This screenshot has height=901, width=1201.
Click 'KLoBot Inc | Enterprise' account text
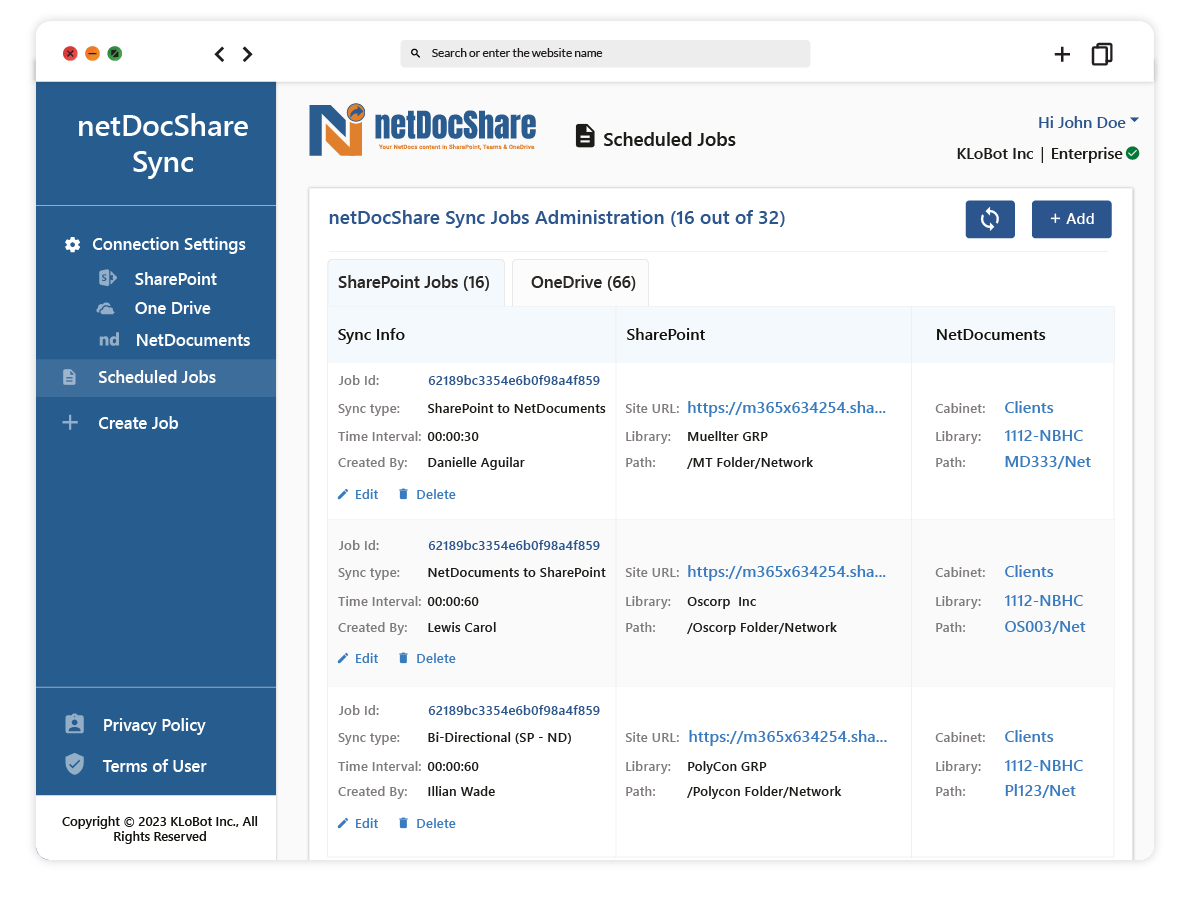click(1039, 154)
